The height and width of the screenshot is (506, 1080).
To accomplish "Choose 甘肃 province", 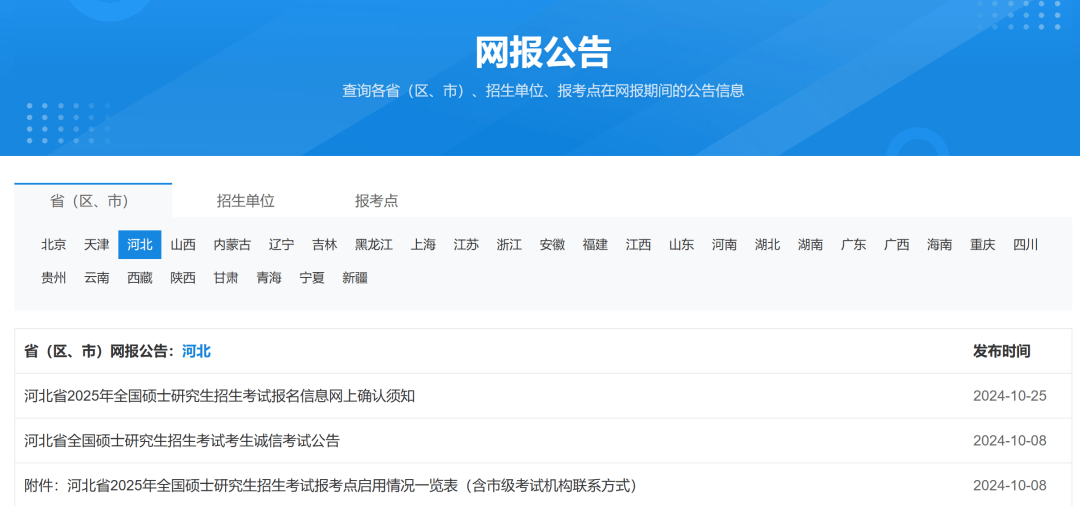I will [226, 278].
